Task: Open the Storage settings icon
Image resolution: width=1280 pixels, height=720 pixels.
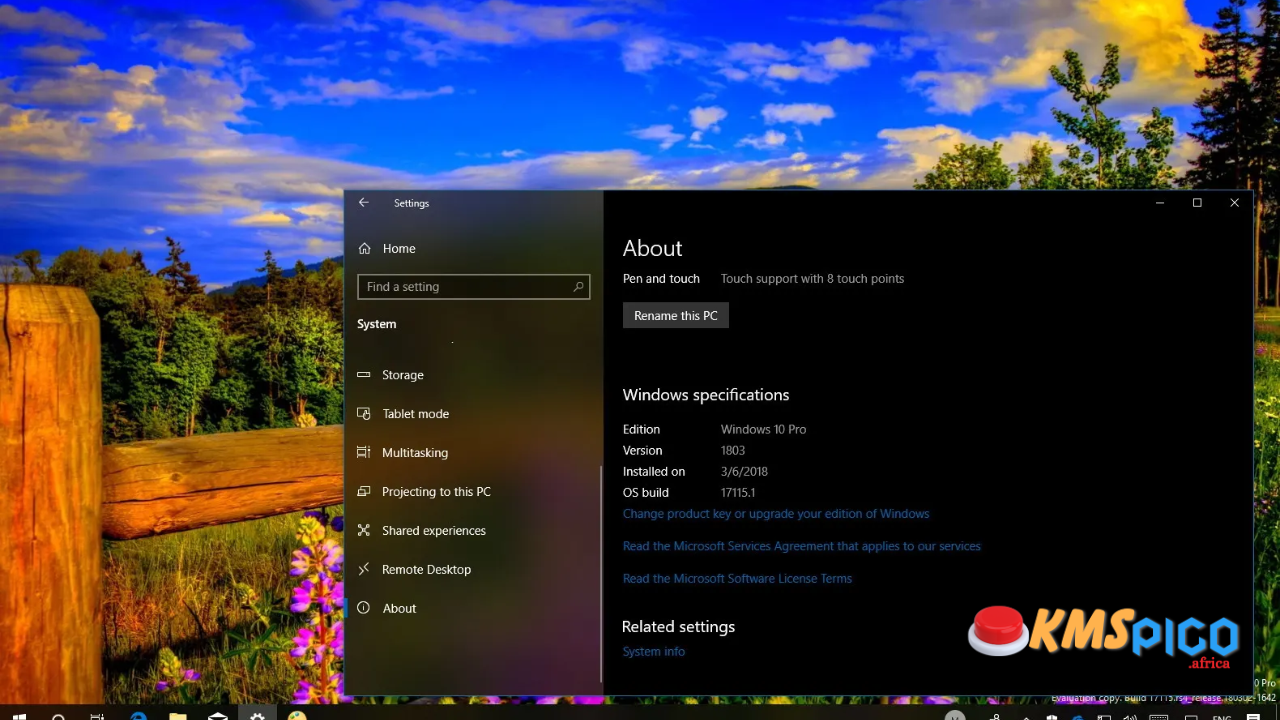Action: click(364, 375)
